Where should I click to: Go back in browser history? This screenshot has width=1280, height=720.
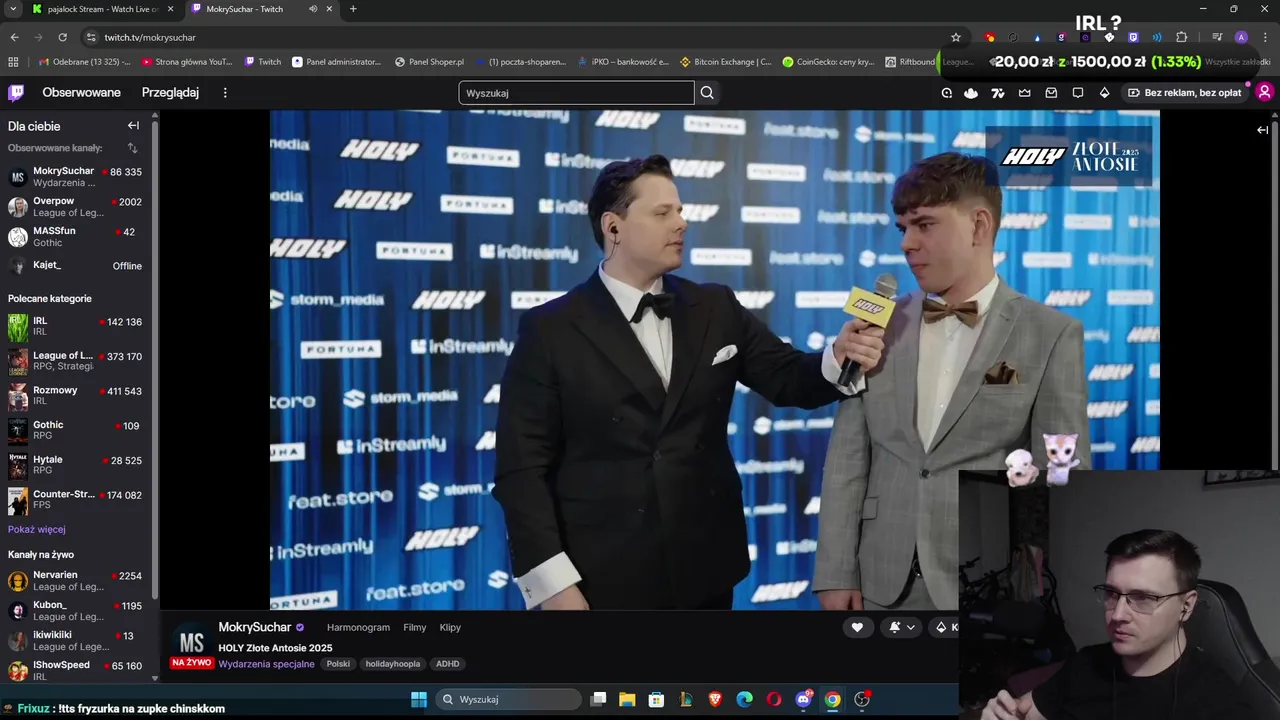pyautogui.click(x=14, y=37)
